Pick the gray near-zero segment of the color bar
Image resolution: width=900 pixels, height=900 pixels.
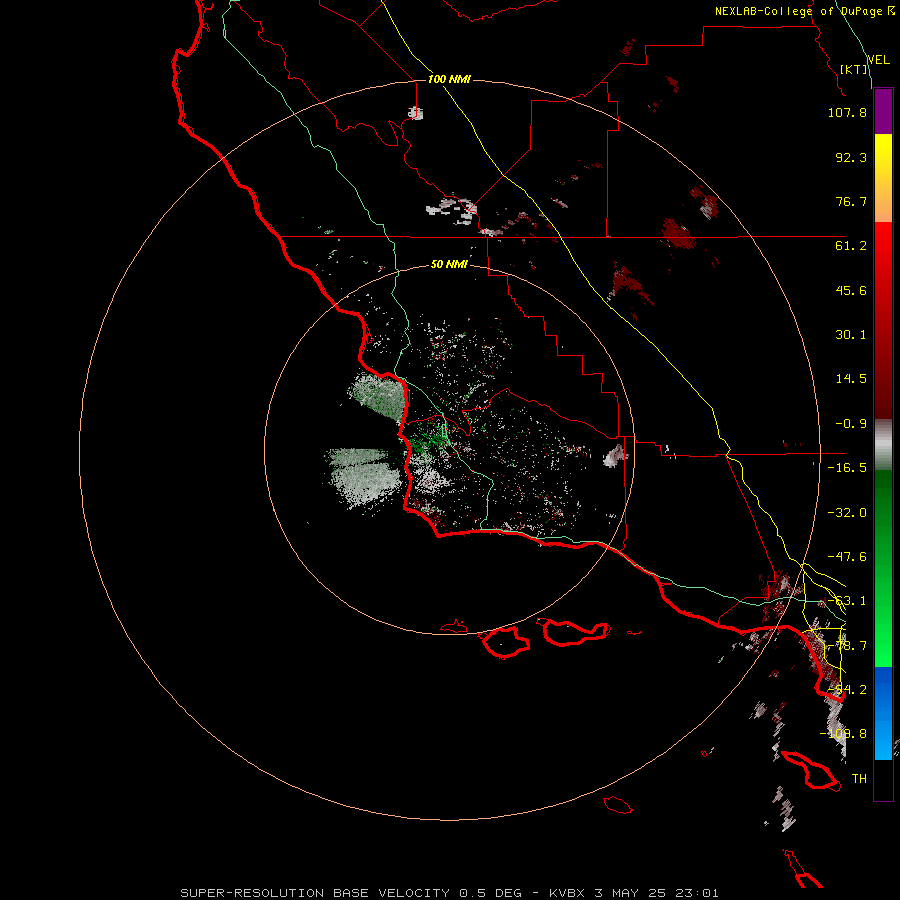pos(883,445)
